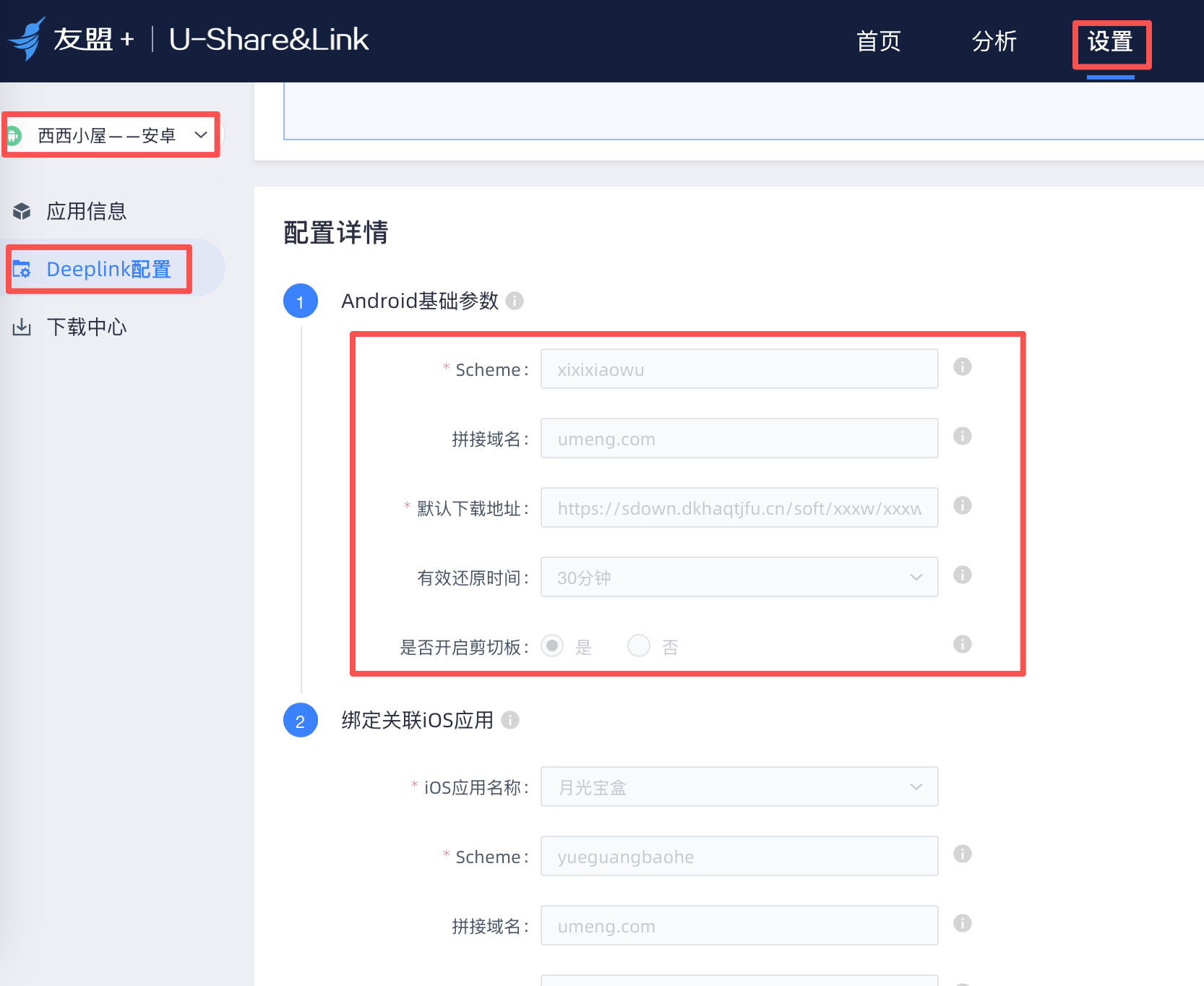Select 是 radio for clipboard option
This screenshot has height=986, width=1204.
552,646
